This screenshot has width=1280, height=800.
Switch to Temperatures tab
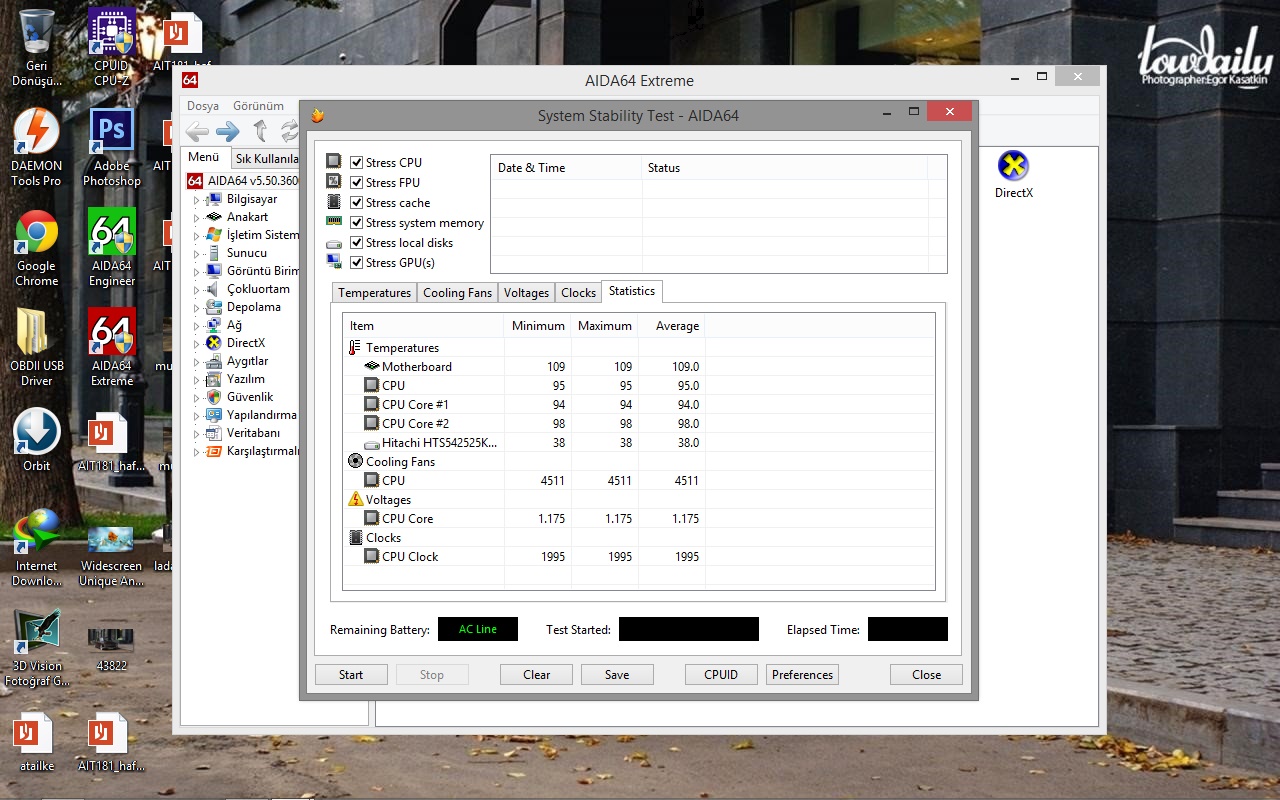[374, 293]
